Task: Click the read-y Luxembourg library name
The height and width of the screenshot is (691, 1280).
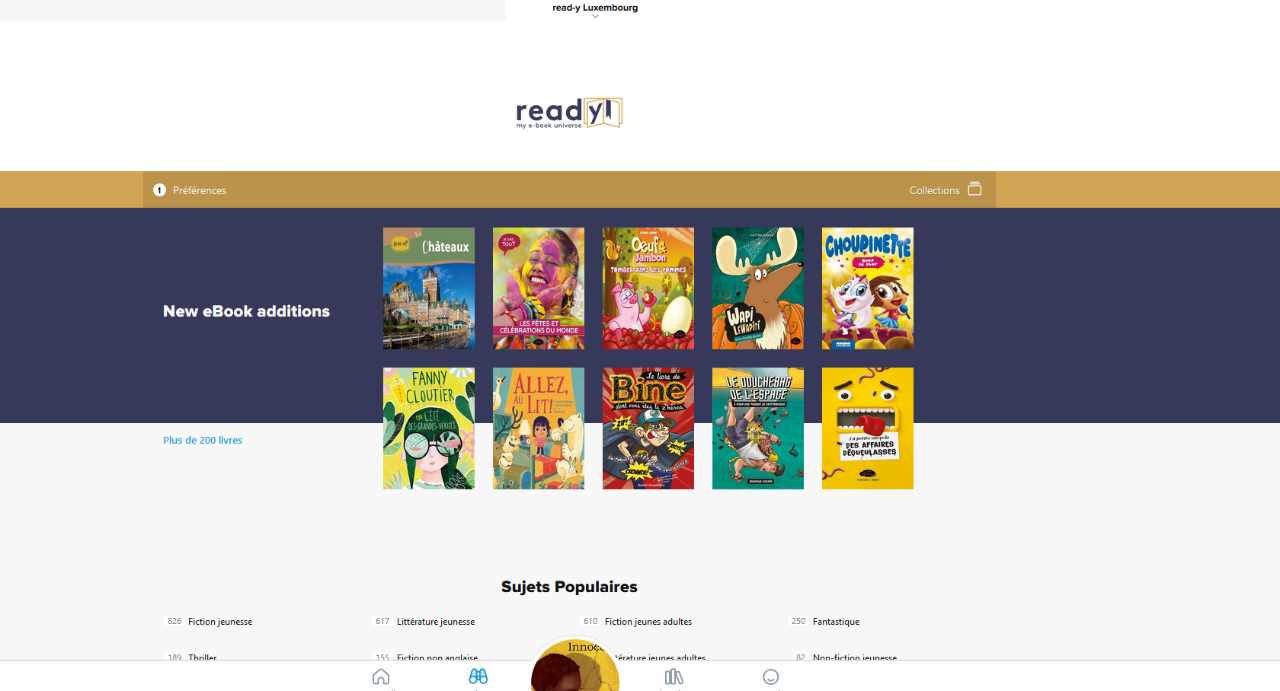Action: (595, 7)
